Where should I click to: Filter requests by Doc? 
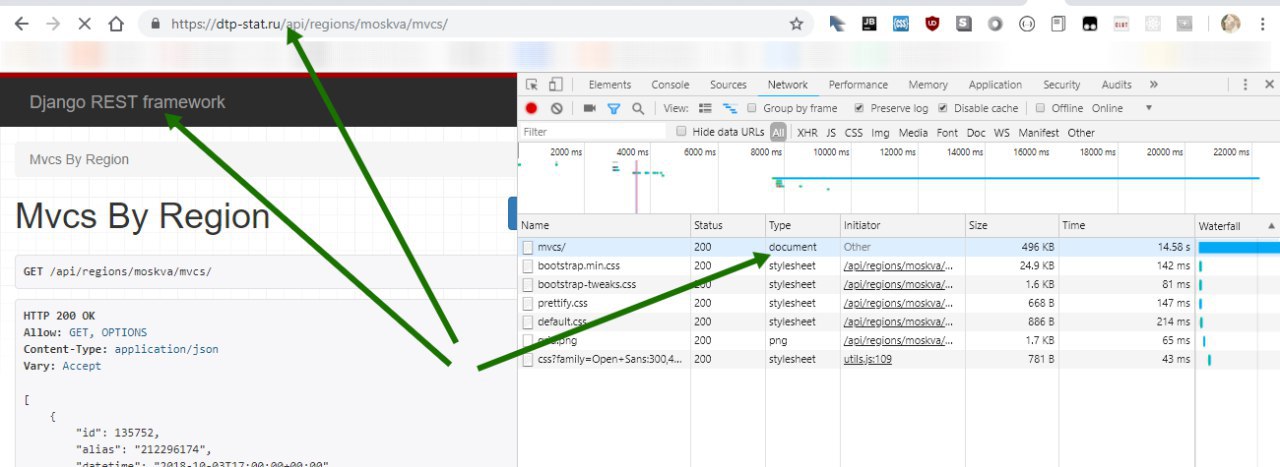click(975, 132)
